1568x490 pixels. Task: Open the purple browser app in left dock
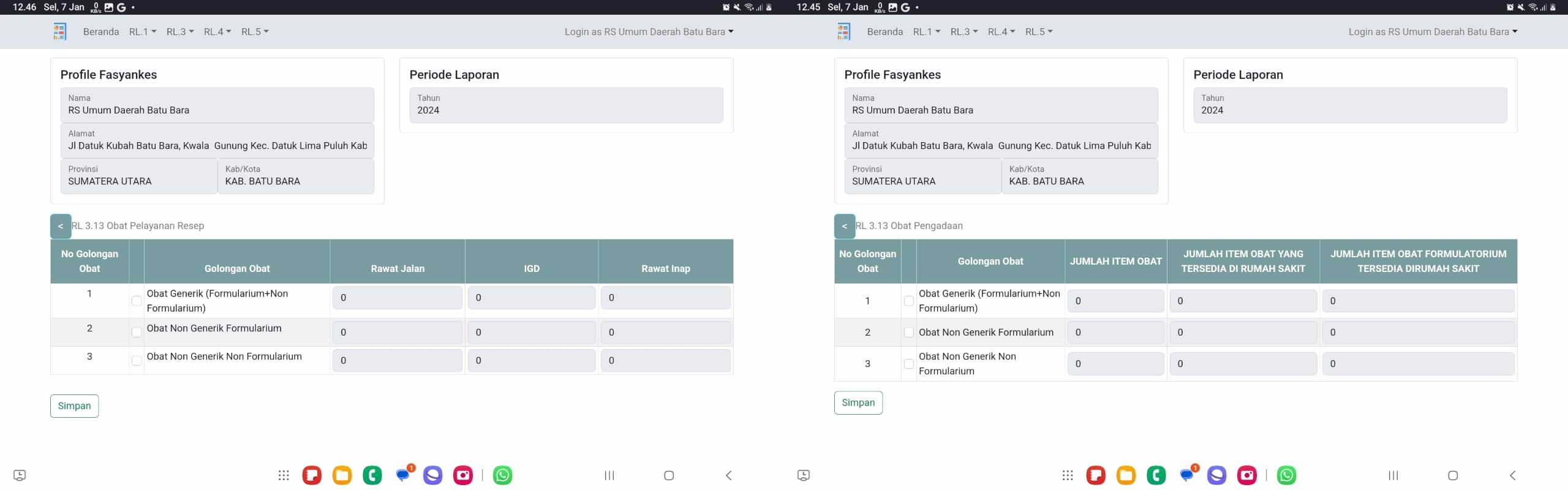pyautogui.click(x=433, y=475)
